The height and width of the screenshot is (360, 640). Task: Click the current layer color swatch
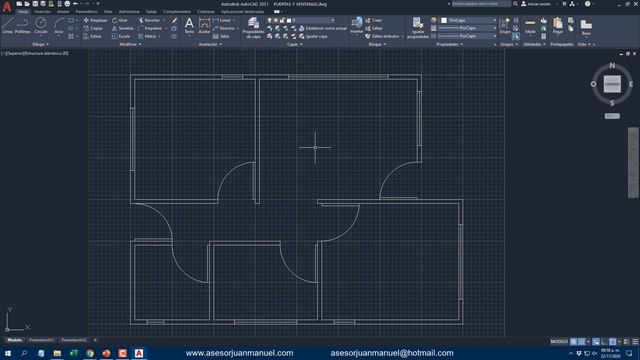289,20
